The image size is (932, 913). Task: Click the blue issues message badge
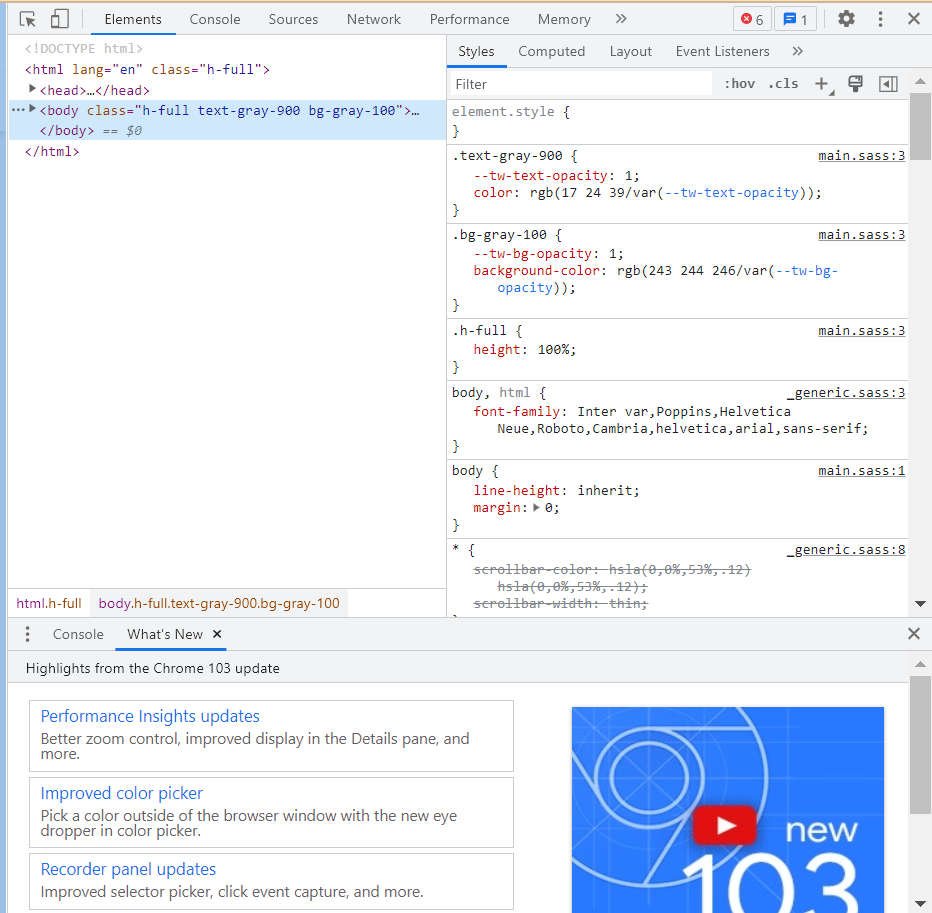796,19
